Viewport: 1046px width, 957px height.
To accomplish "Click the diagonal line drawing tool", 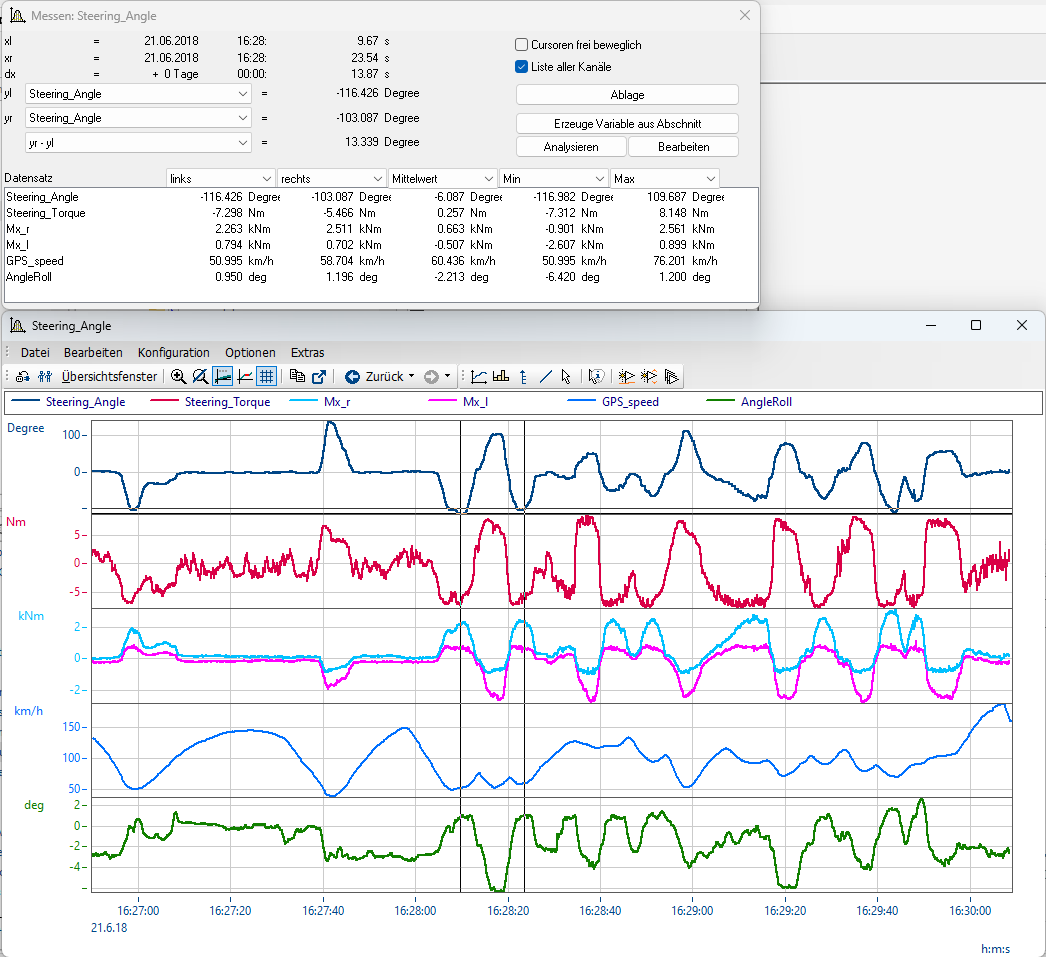I will 545,377.
